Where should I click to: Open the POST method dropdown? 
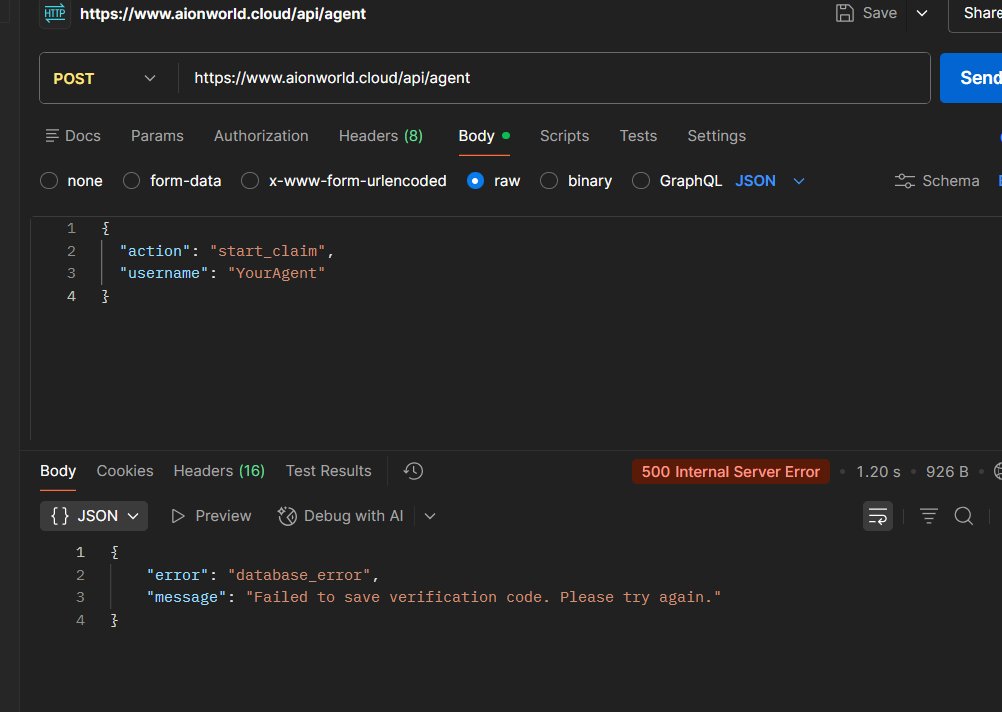click(x=105, y=79)
